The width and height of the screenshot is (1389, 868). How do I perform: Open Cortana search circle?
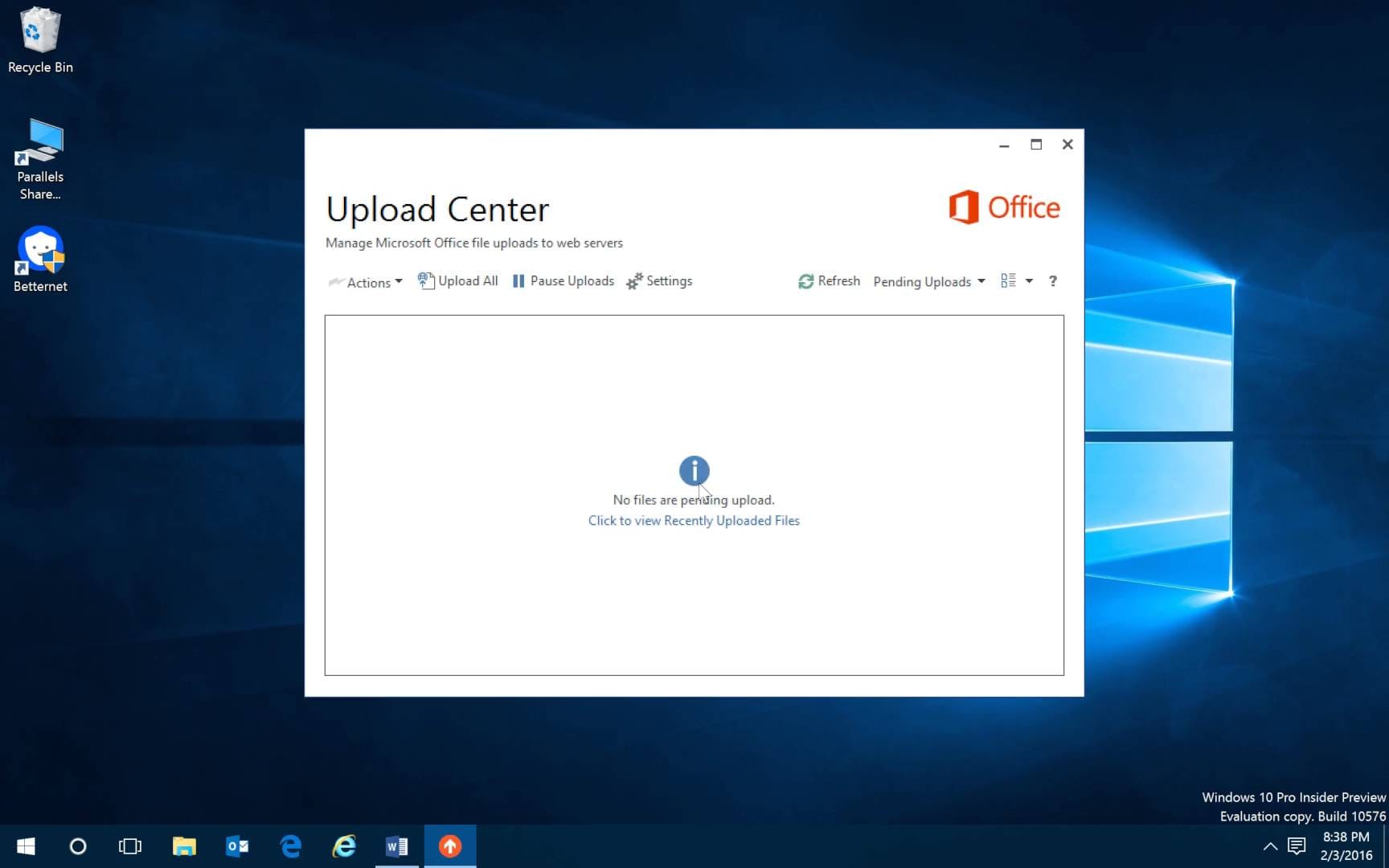78,846
